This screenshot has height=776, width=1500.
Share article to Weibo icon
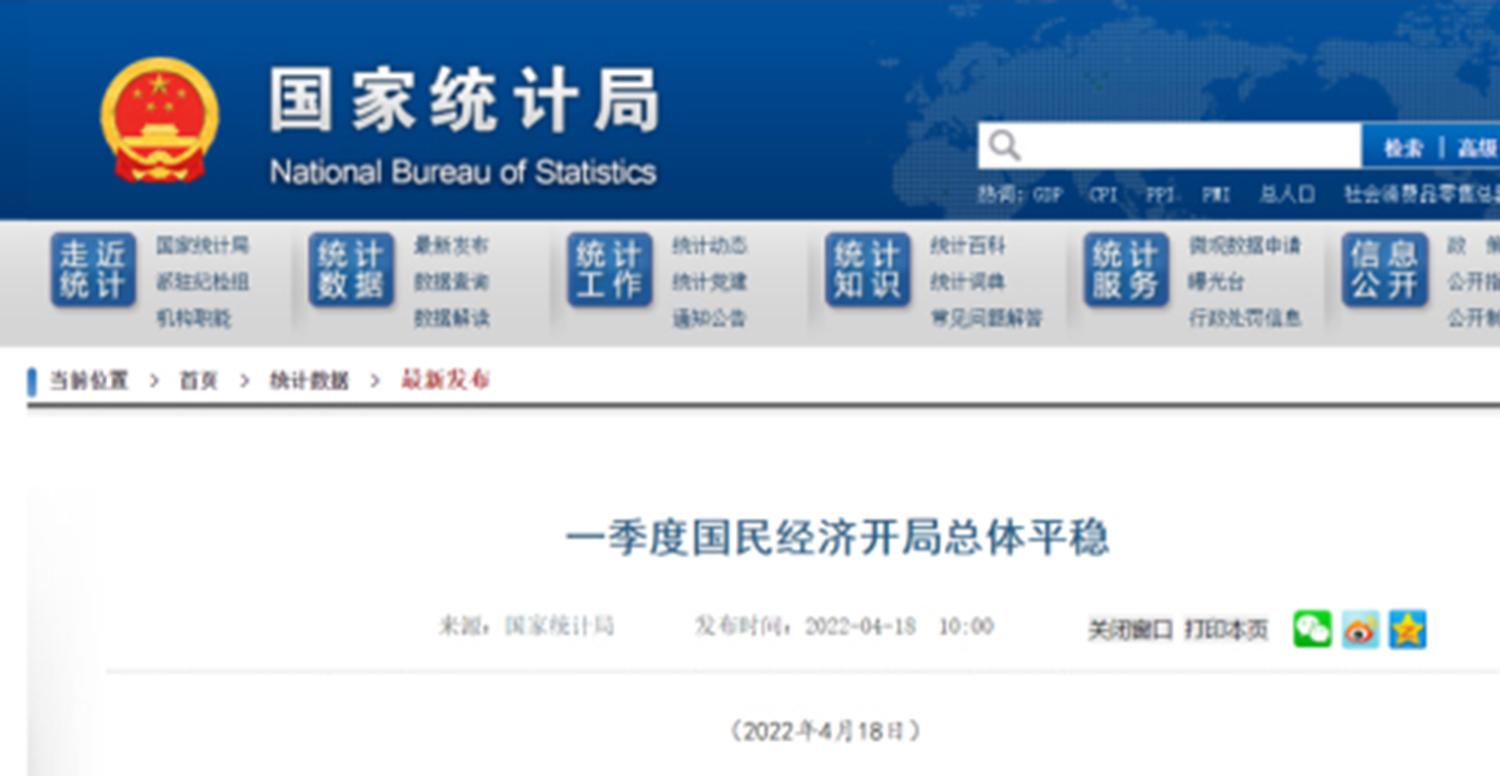coord(1360,629)
